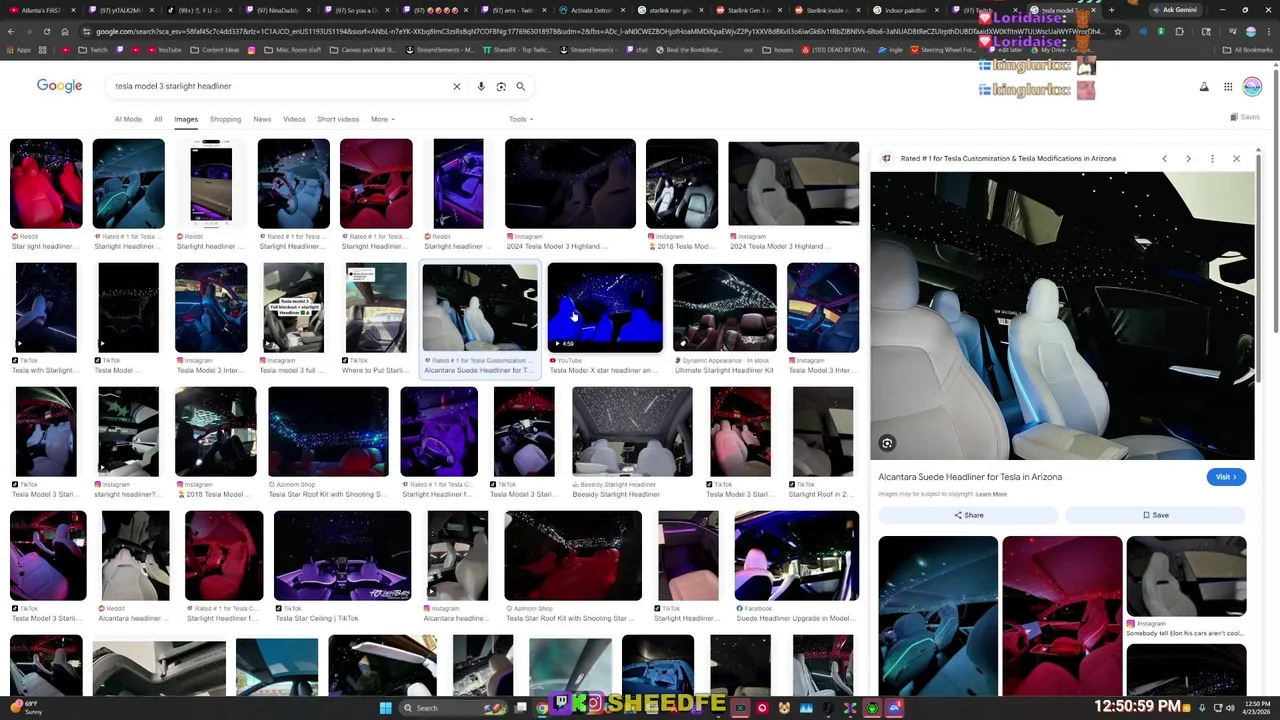Click the Visit button in preview
The height and width of the screenshot is (720, 1280).
click(1226, 477)
